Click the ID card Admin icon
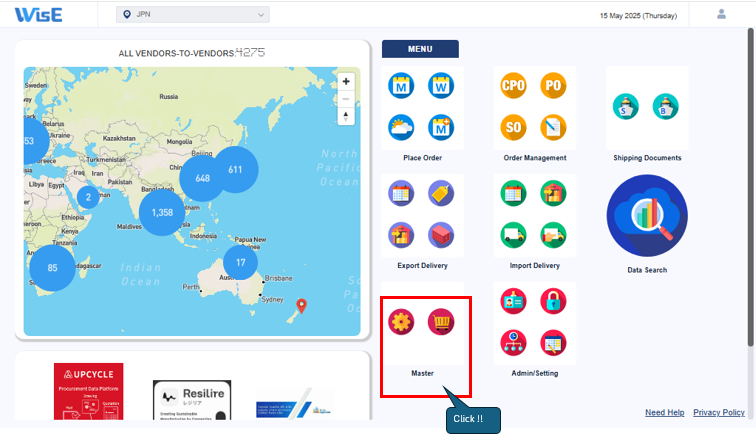The width and height of the screenshot is (756, 439). (513, 301)
